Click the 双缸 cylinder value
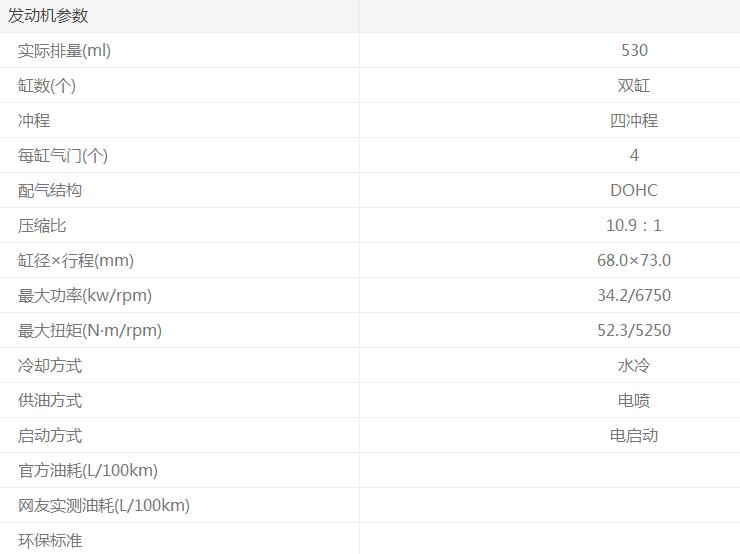 pyautogui.click(x=634, y=86)
